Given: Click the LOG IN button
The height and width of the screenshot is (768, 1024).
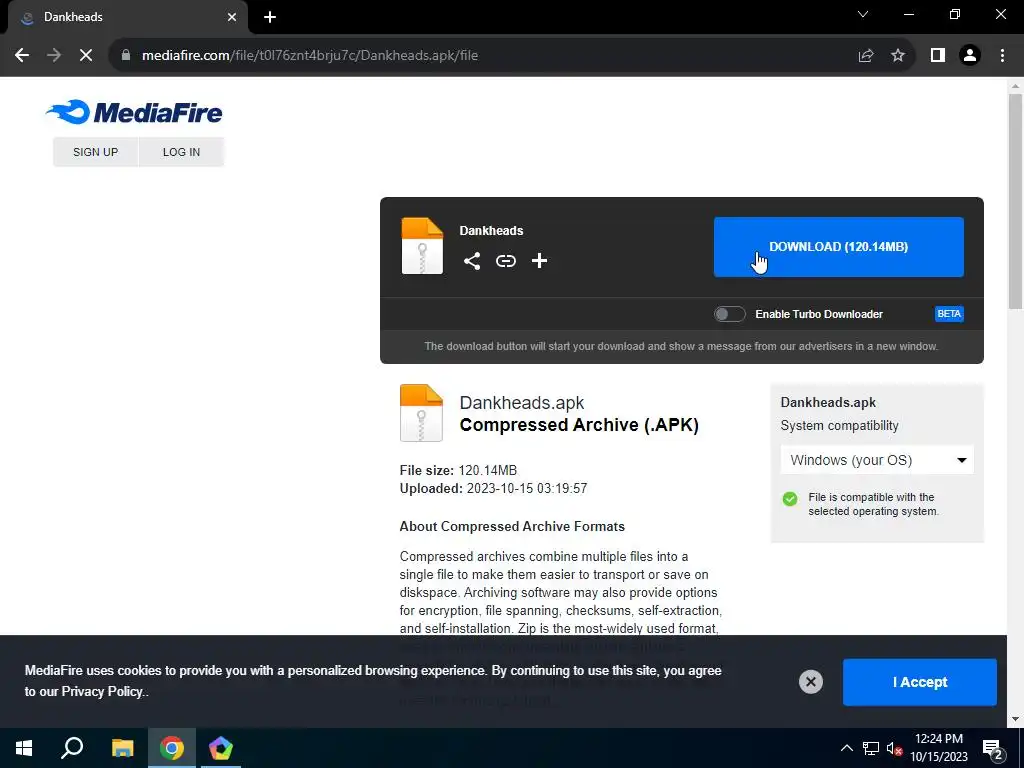Looking at the screenshot, I should [182, 152].
